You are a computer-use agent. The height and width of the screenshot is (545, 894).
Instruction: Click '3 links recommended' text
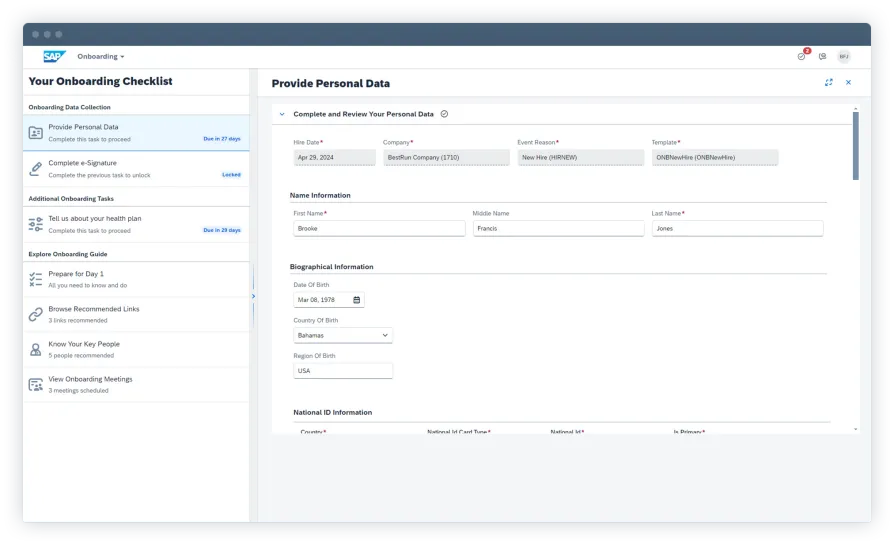(78, 320)
